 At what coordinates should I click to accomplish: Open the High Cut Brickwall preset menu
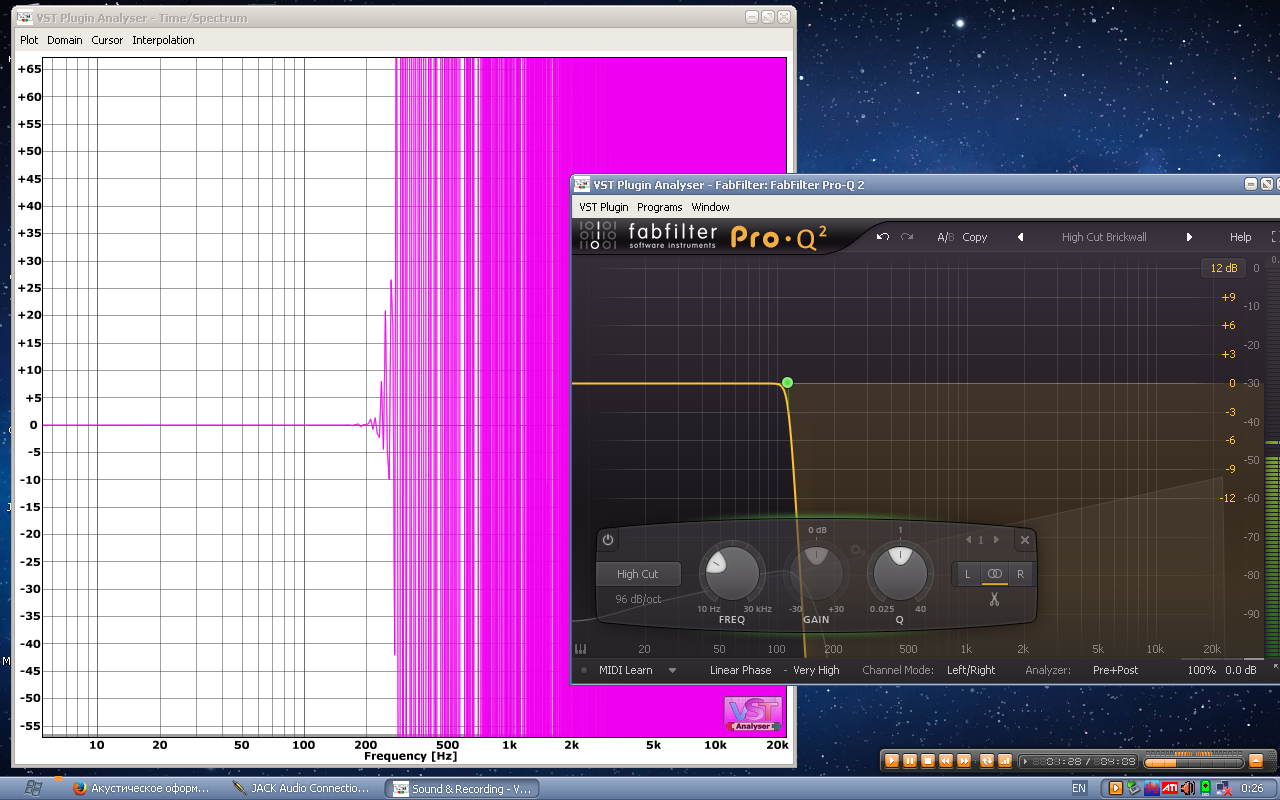(1104, 237)
